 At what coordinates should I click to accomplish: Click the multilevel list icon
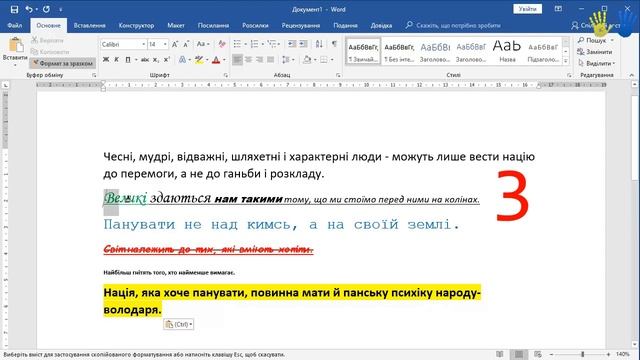[272, 44]
